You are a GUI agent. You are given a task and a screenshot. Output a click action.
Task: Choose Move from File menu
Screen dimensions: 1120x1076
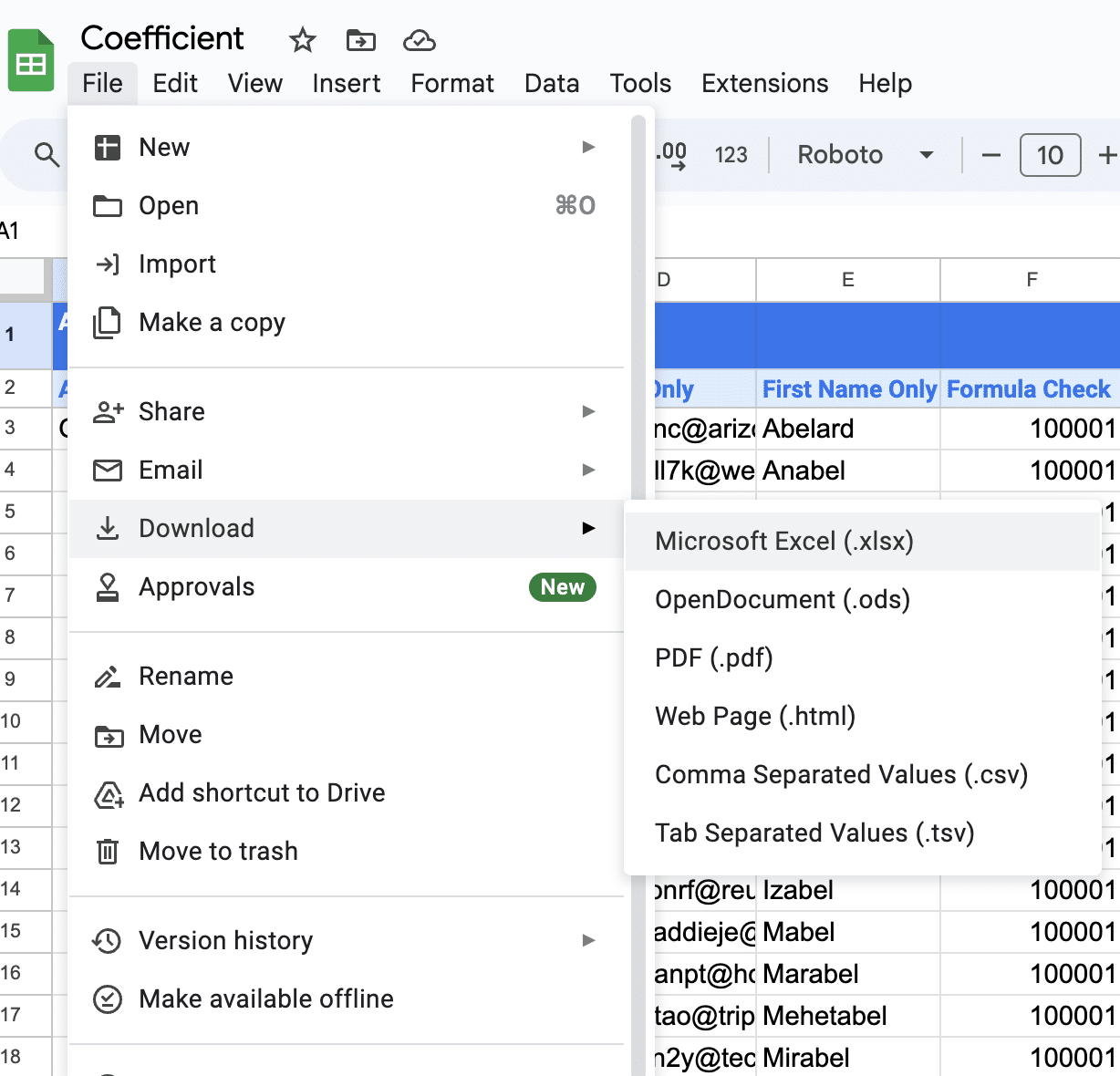(x=347, y=734)
